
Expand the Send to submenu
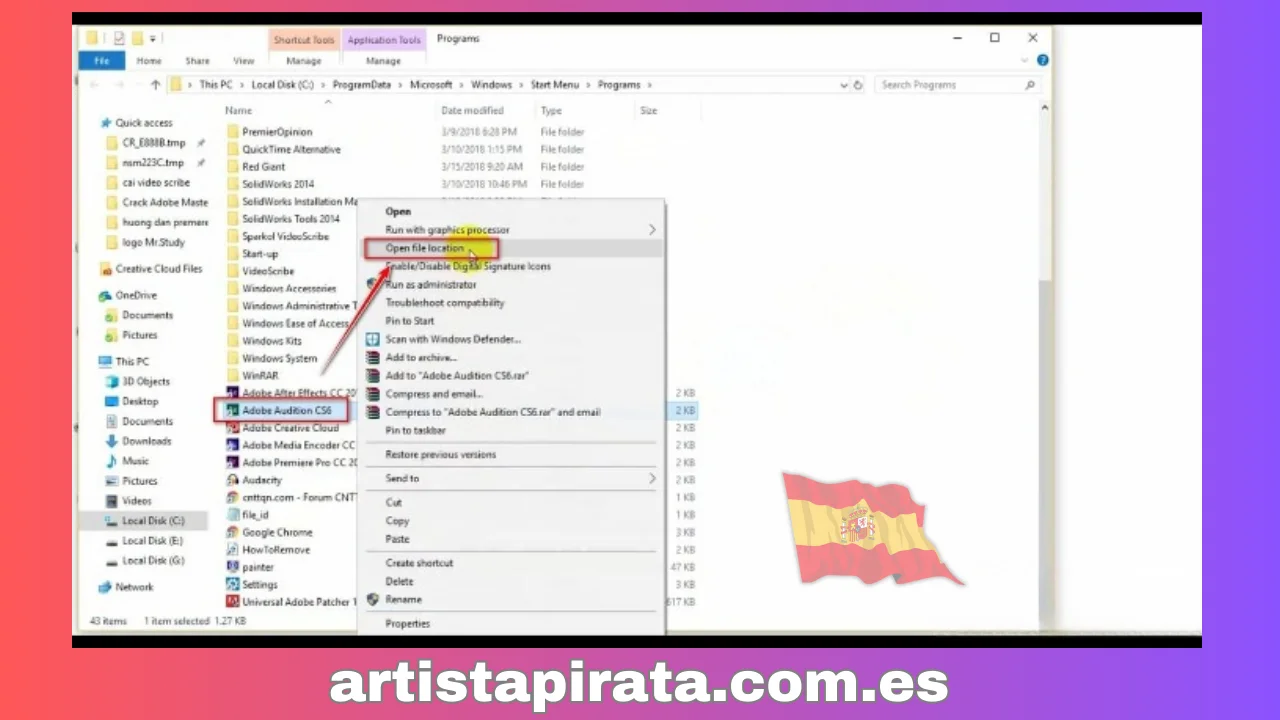click(x=511, y=478)
